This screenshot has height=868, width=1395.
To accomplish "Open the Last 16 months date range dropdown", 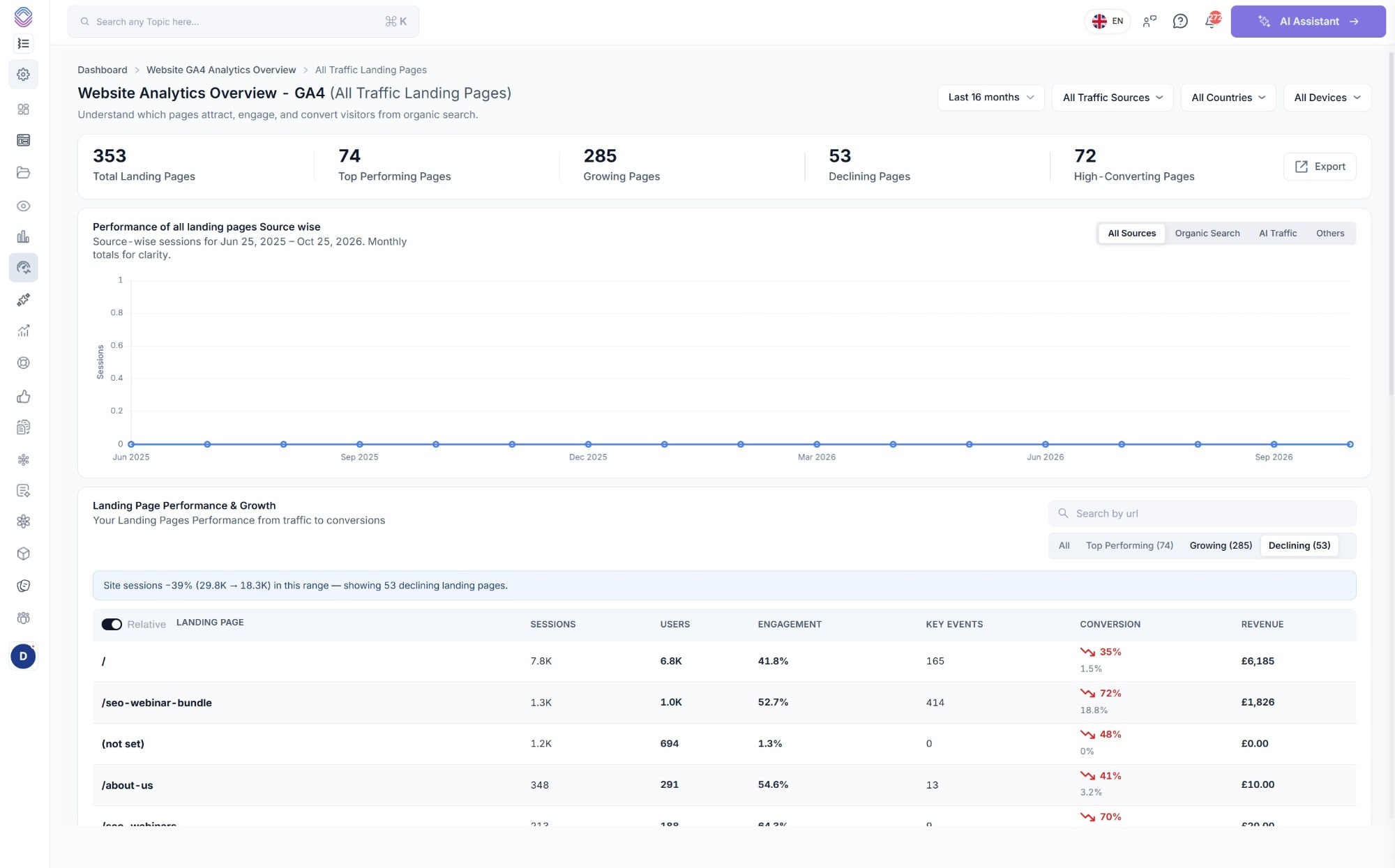I will point(990,98).
